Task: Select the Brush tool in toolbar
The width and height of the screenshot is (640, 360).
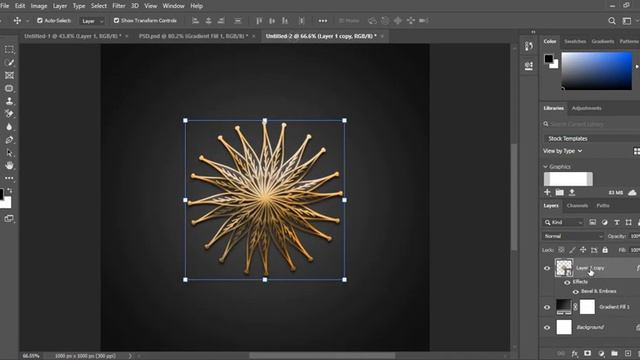Action: 9,62
